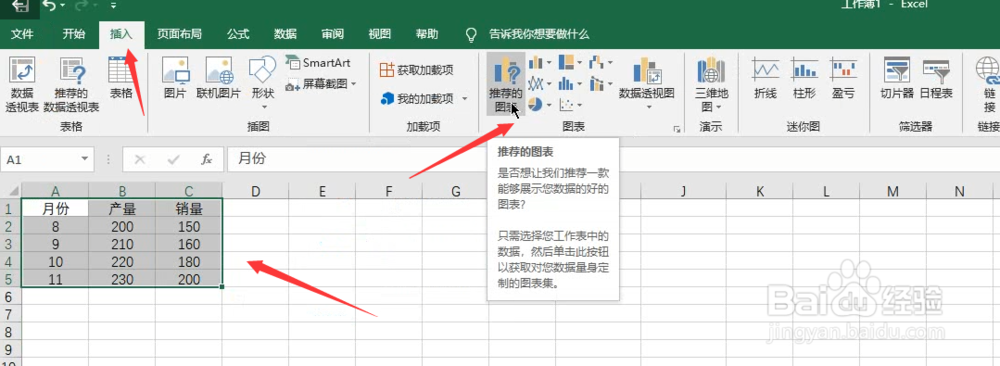
Task: Open the Name Box dropdown arrow
Action: (84, 159)
